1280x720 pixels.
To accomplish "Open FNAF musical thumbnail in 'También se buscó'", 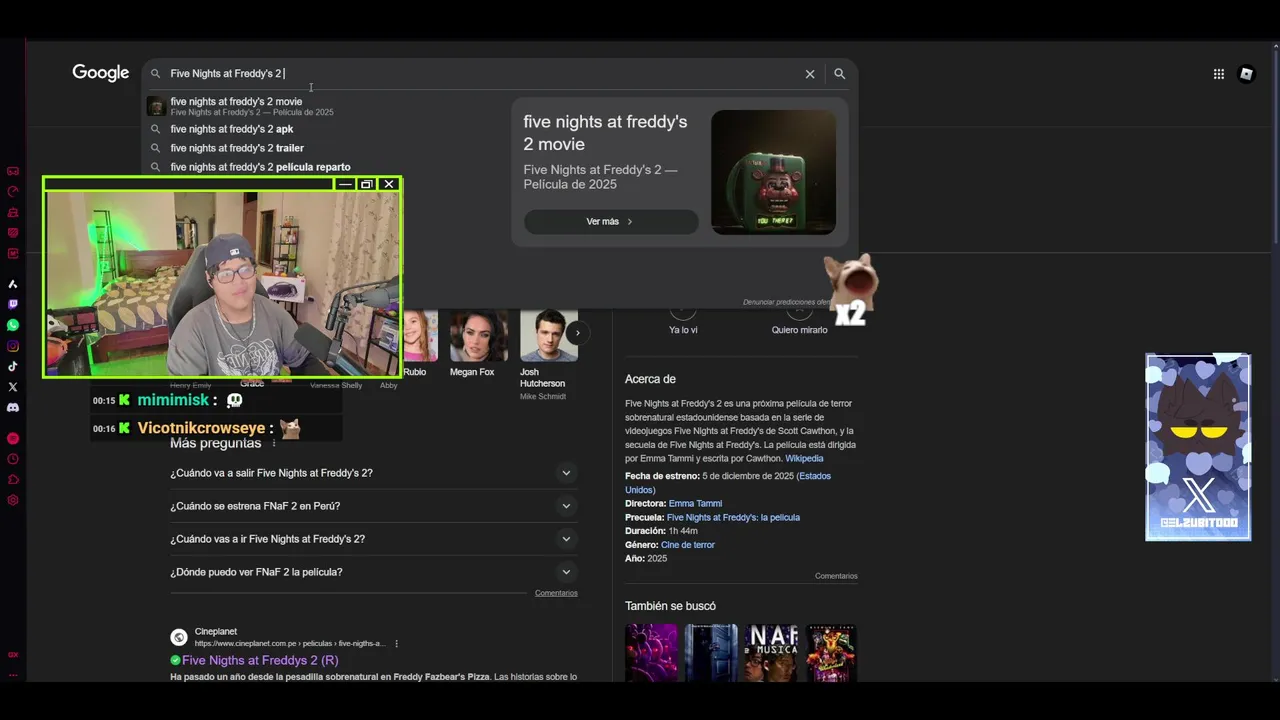I will tap(771, 653).
